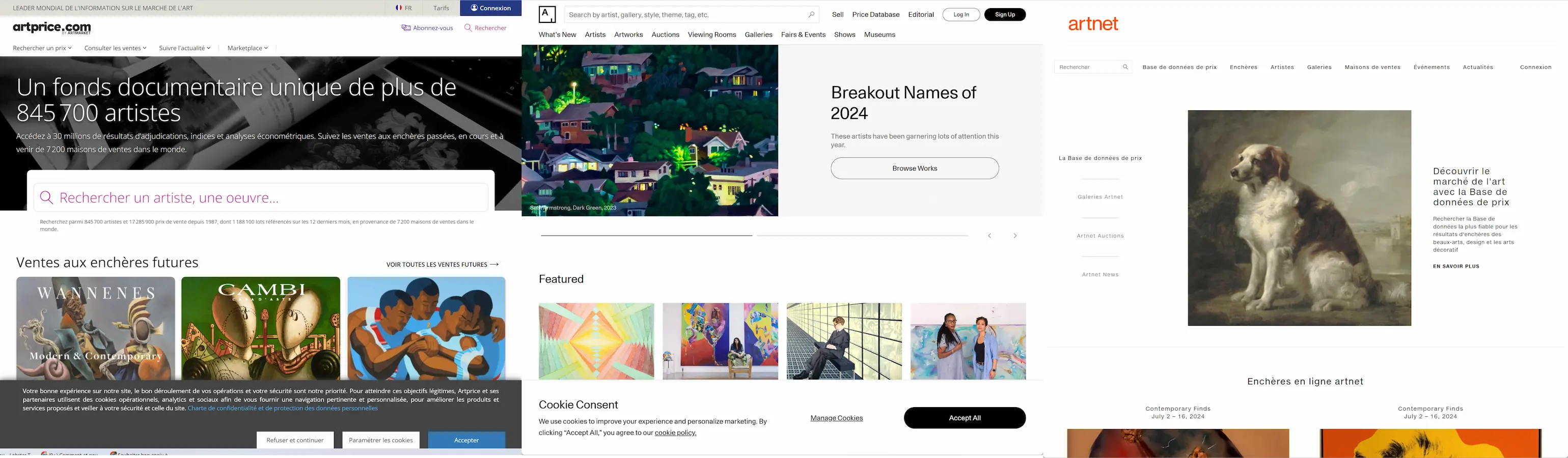Expand the Rechercher un prix dropdown
The width and height of the screenshot is (1568, 458).
tap(42, 48)
